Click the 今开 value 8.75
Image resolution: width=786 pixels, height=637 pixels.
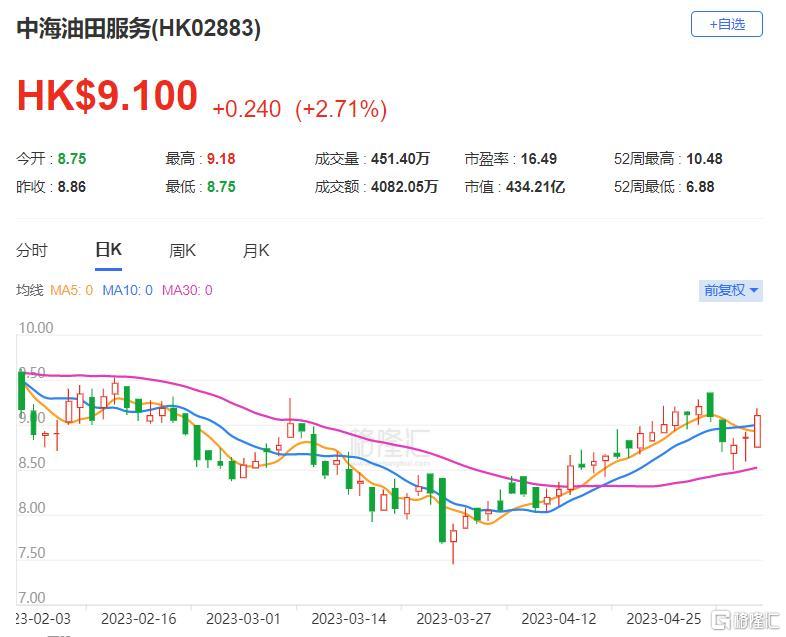pos(72,159)
